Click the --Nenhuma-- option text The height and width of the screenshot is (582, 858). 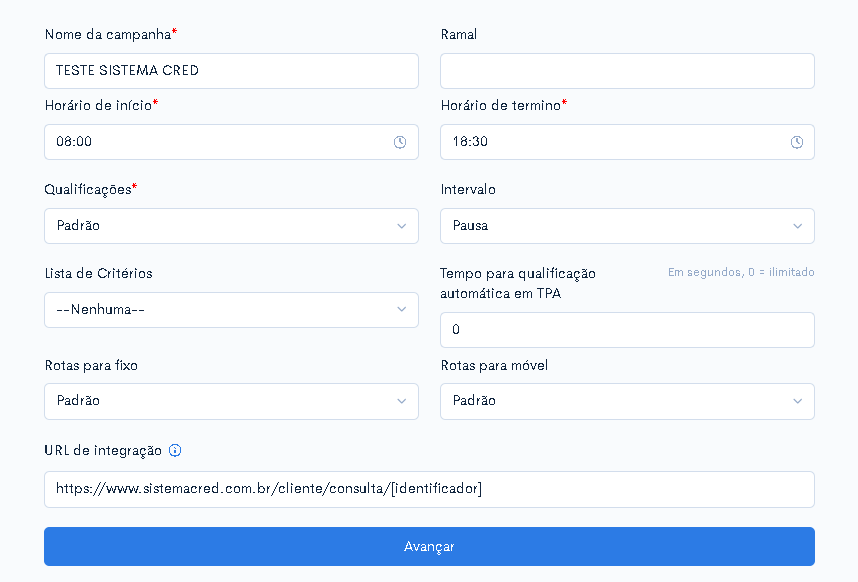click(x=100, y=310)
